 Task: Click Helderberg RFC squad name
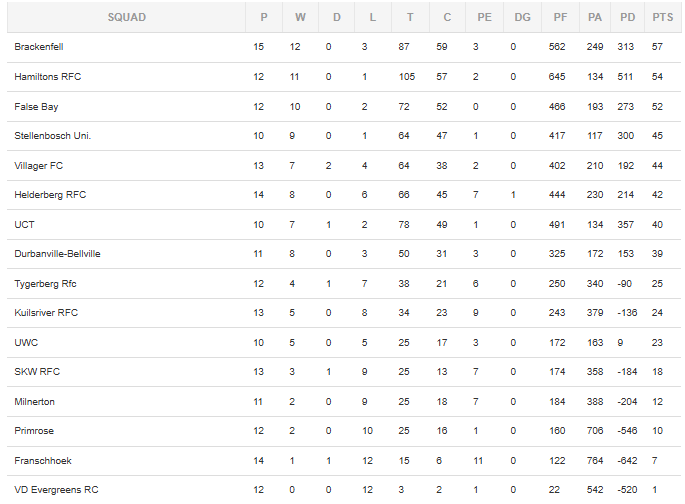(x=50, y=195)
